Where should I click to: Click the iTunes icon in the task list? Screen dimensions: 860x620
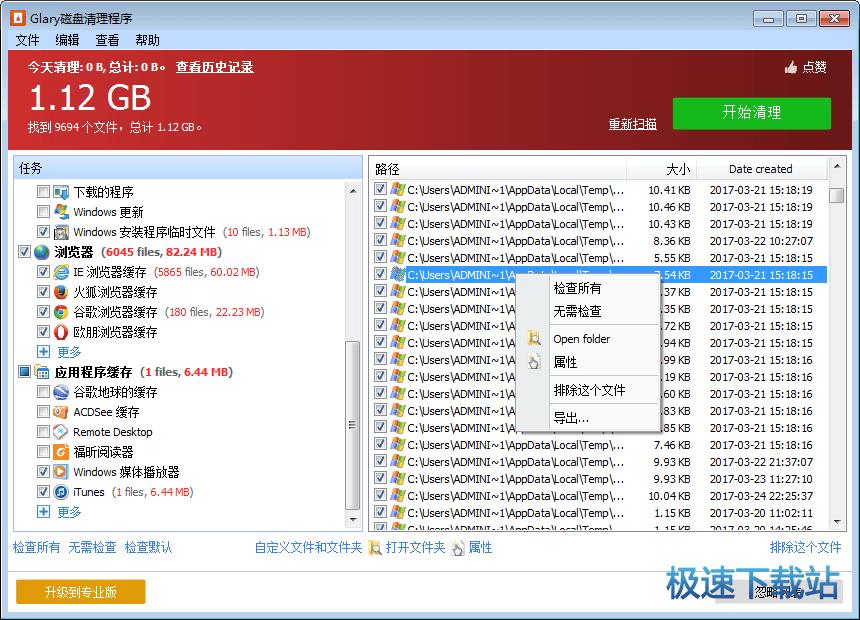(x=60, y=491)
